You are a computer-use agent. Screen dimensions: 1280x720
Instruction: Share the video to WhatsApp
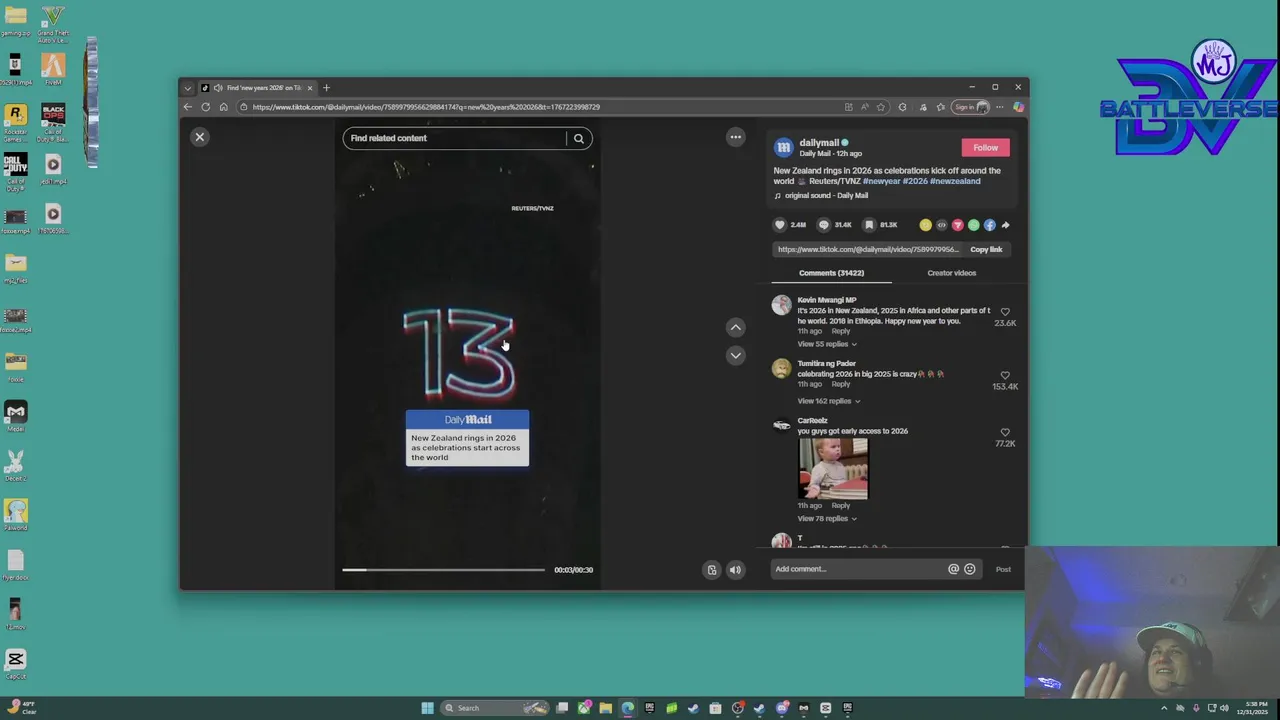click(x=973, y=225)
